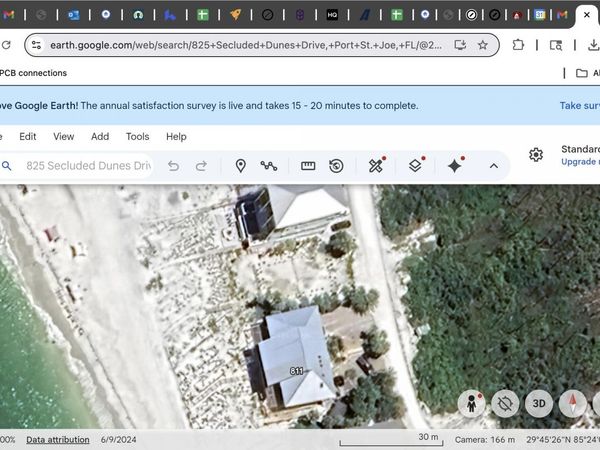Switch to the orange rocket tab
600x450 pixels.
tap(235, 15)
